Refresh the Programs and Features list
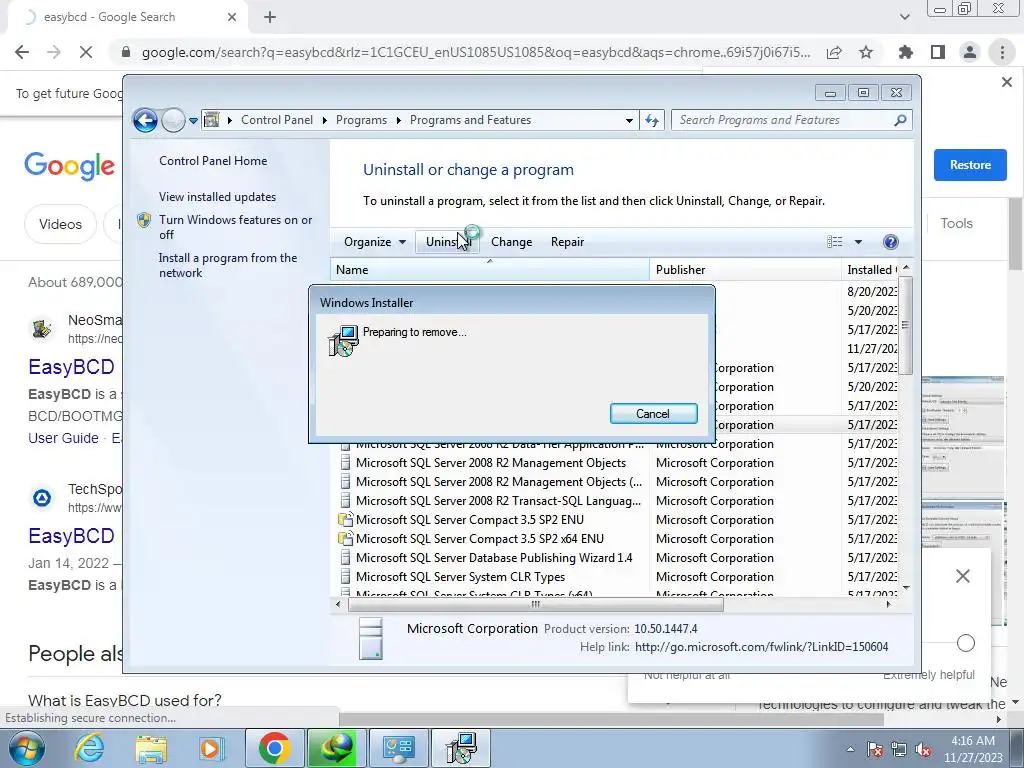1024x768 pixels. click(652, 120)
